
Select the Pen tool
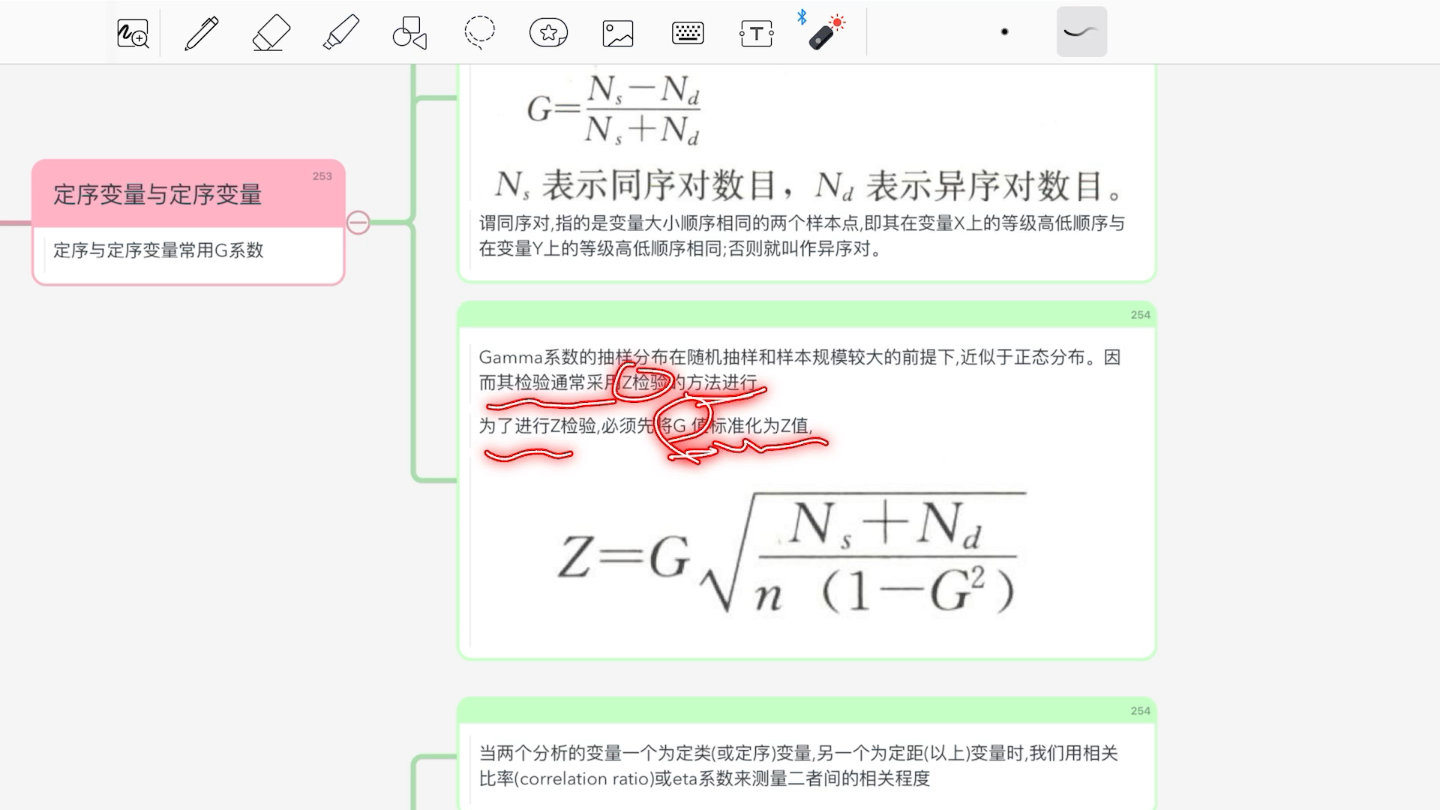coord(202,33)
